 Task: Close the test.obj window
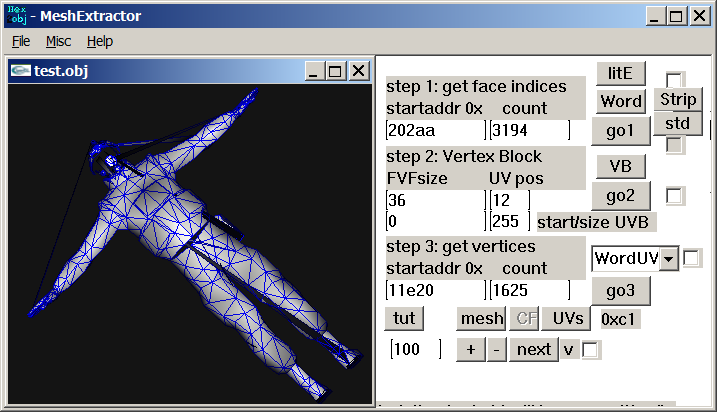pyautogui.click(x=359, y=71)
